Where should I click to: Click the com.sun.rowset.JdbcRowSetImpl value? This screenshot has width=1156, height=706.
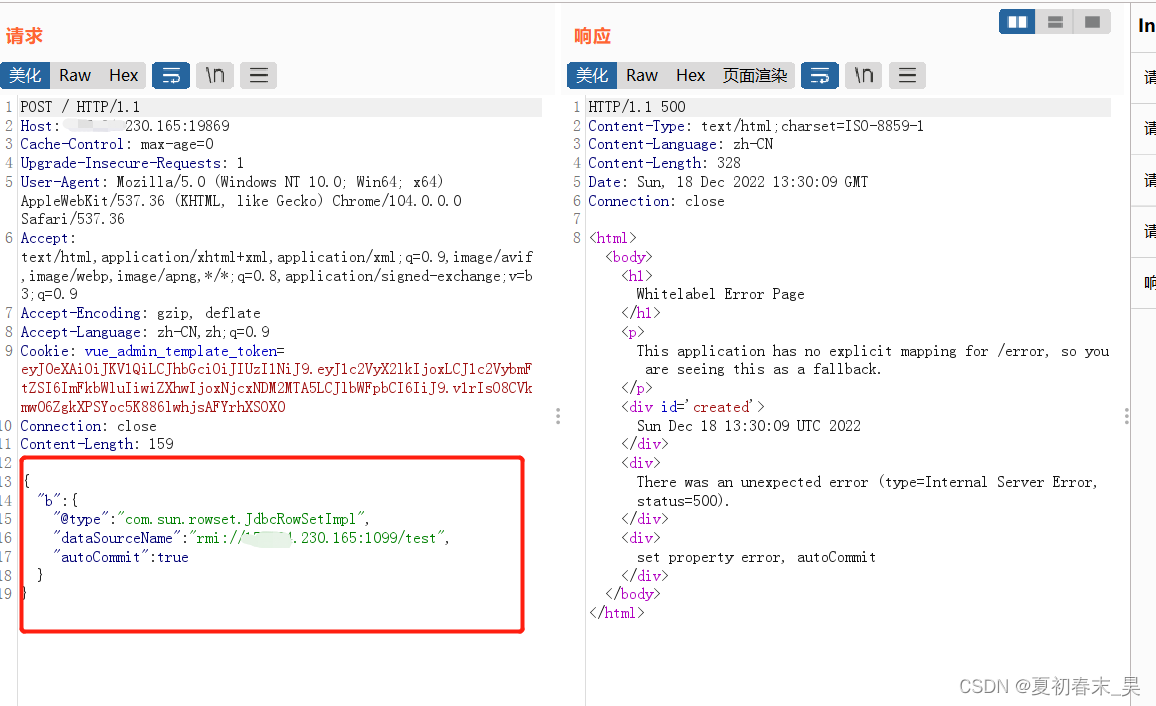tap(243, 519)
